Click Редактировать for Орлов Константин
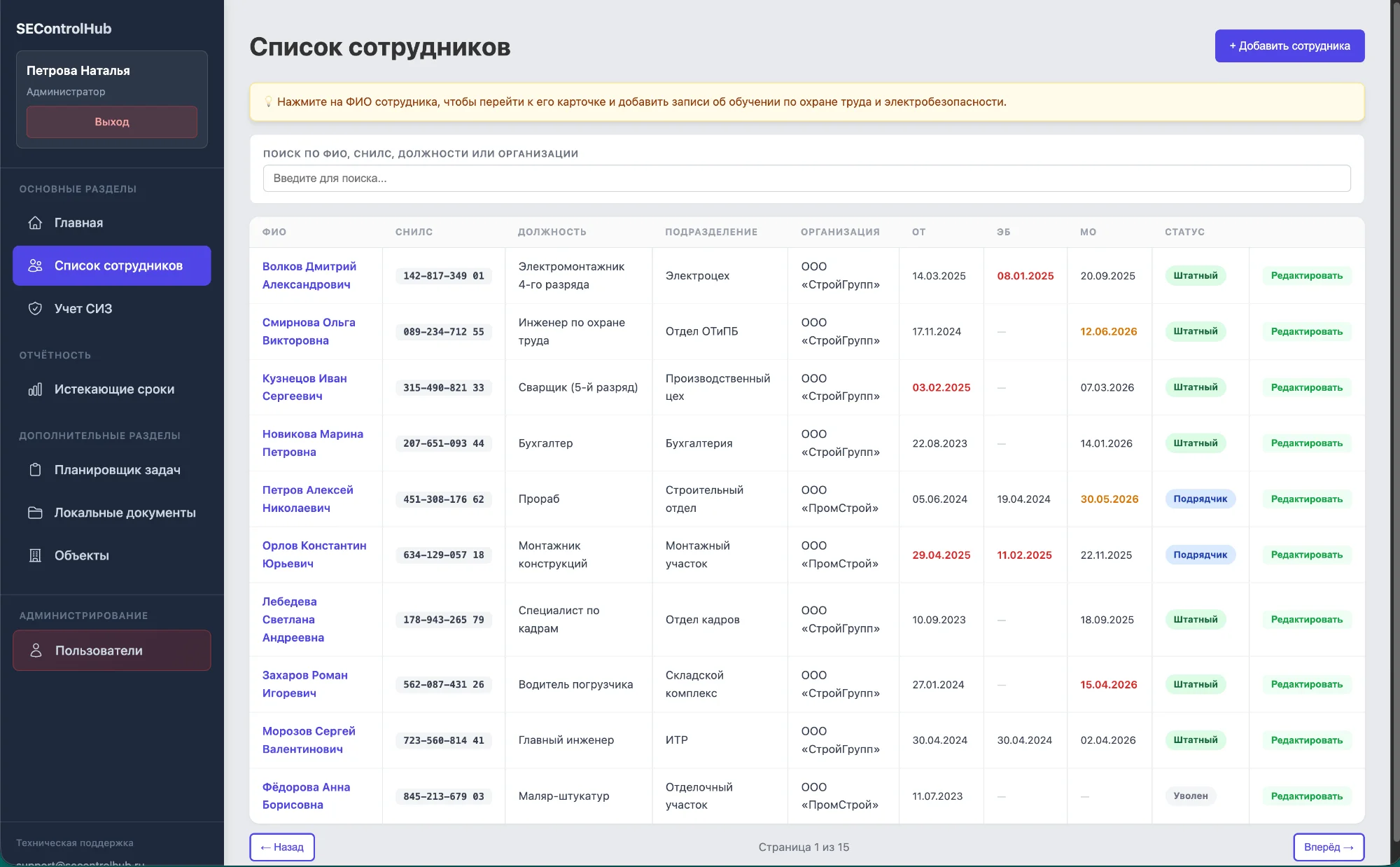 1307,555
